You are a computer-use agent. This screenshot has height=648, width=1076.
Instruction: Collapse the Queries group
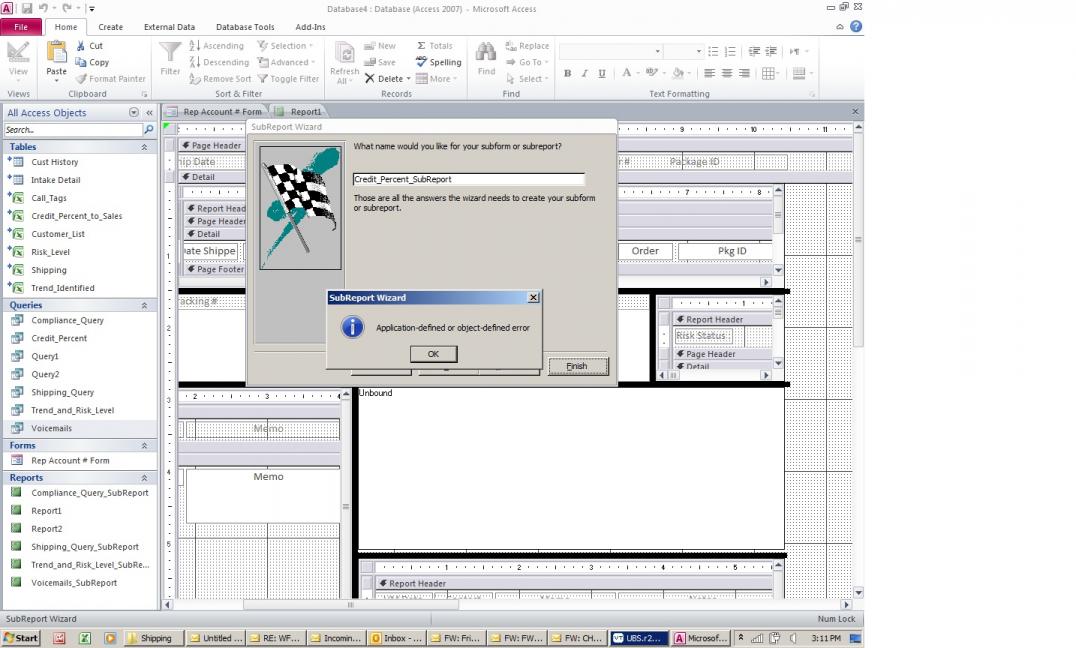pos(145,305)
